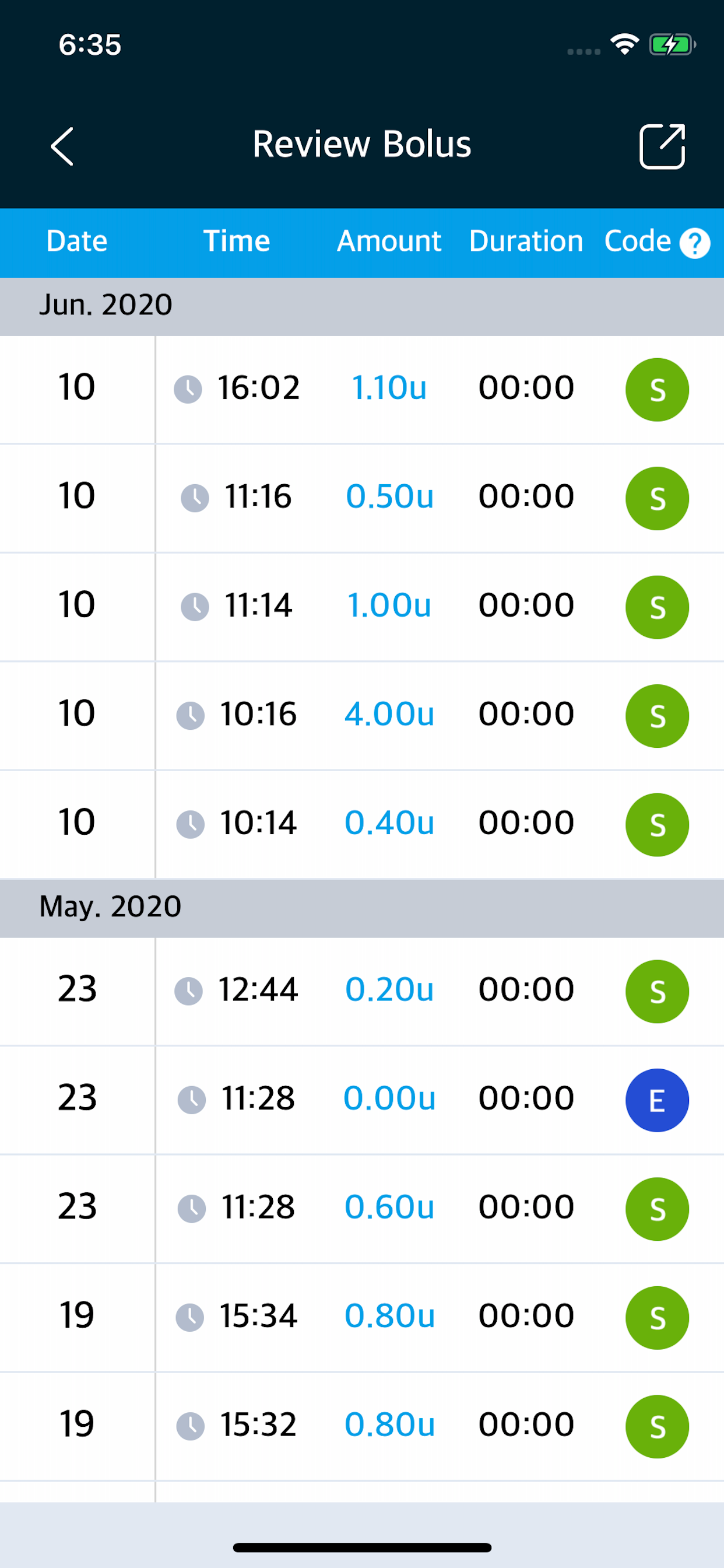Tap the clock icon beside 11:16
Viewport: 724px width, 1568px height.
point(195,499)
